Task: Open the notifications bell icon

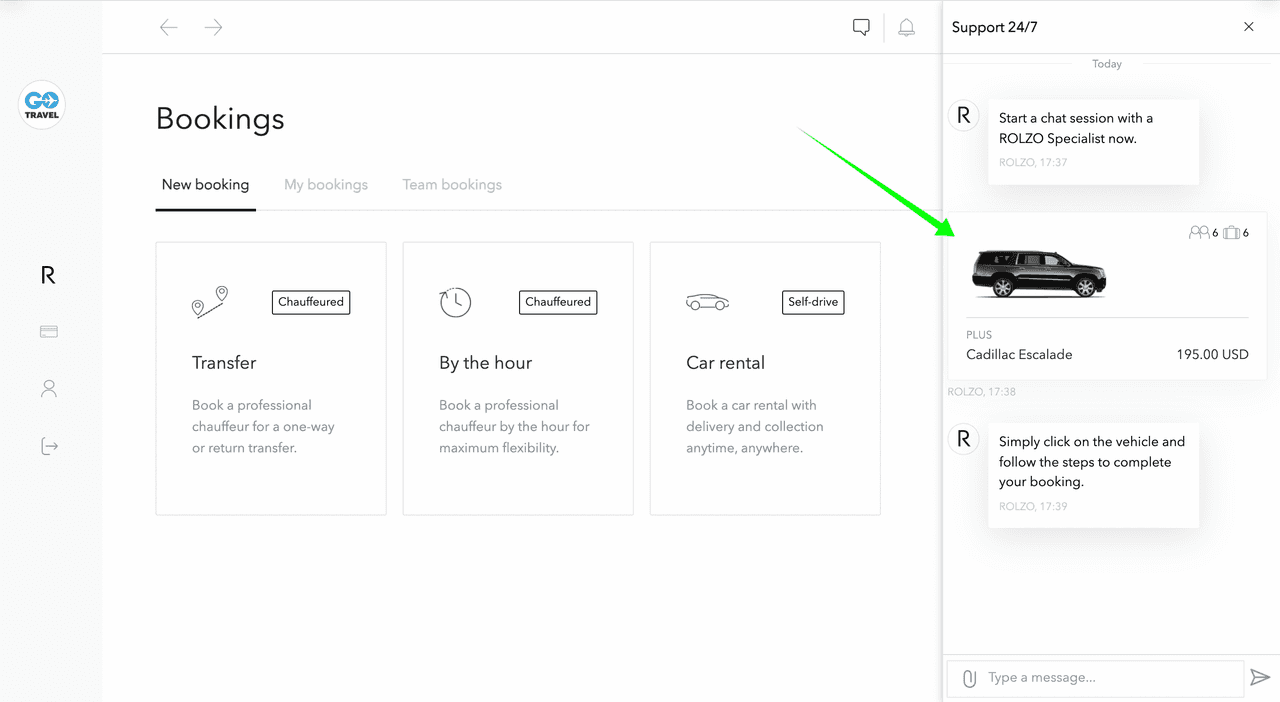Action: click(x=906, y=28)
